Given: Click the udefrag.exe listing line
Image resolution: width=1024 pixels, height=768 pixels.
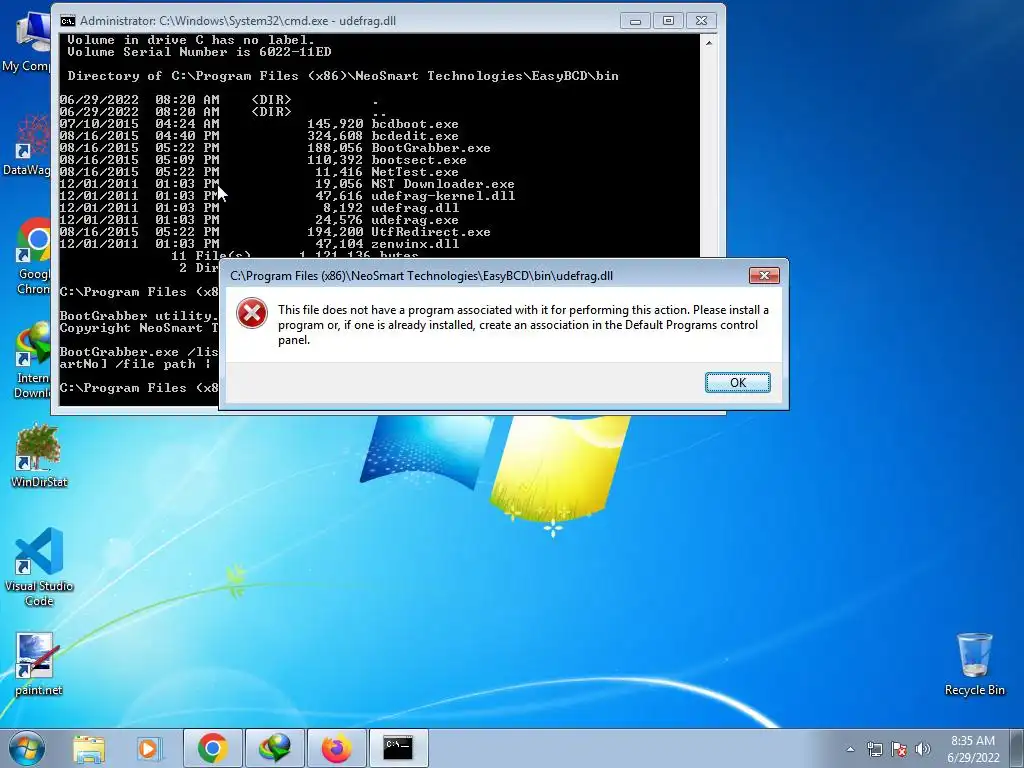Looking at the screenshot, I should pos(259,220).
